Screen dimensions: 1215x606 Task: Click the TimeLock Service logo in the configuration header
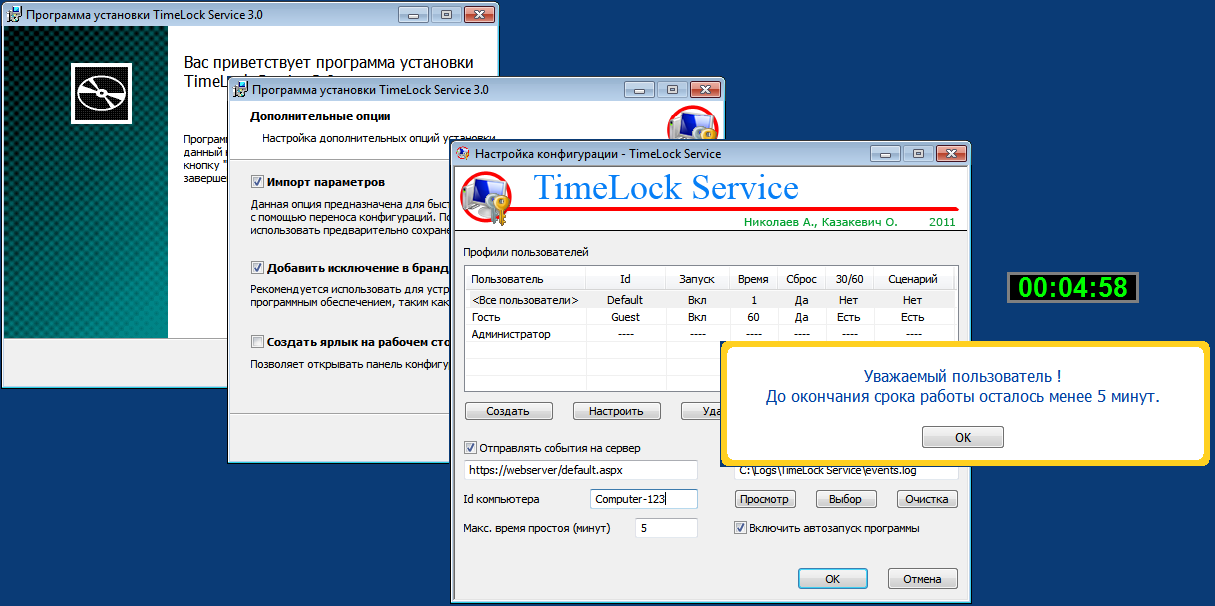tap(486, 199)
